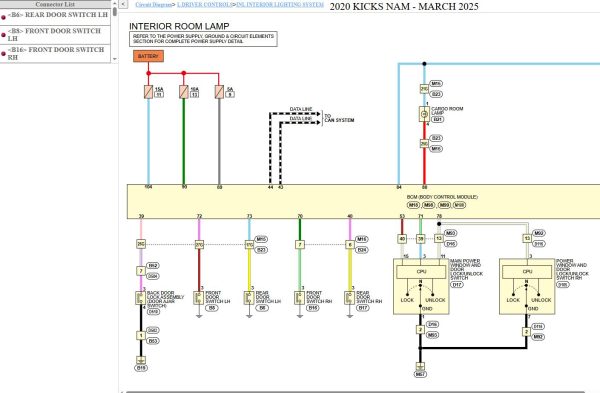This screenshot has height=393, width=600.
Task: Click the lower DATA LINE label
Action: 301,119
